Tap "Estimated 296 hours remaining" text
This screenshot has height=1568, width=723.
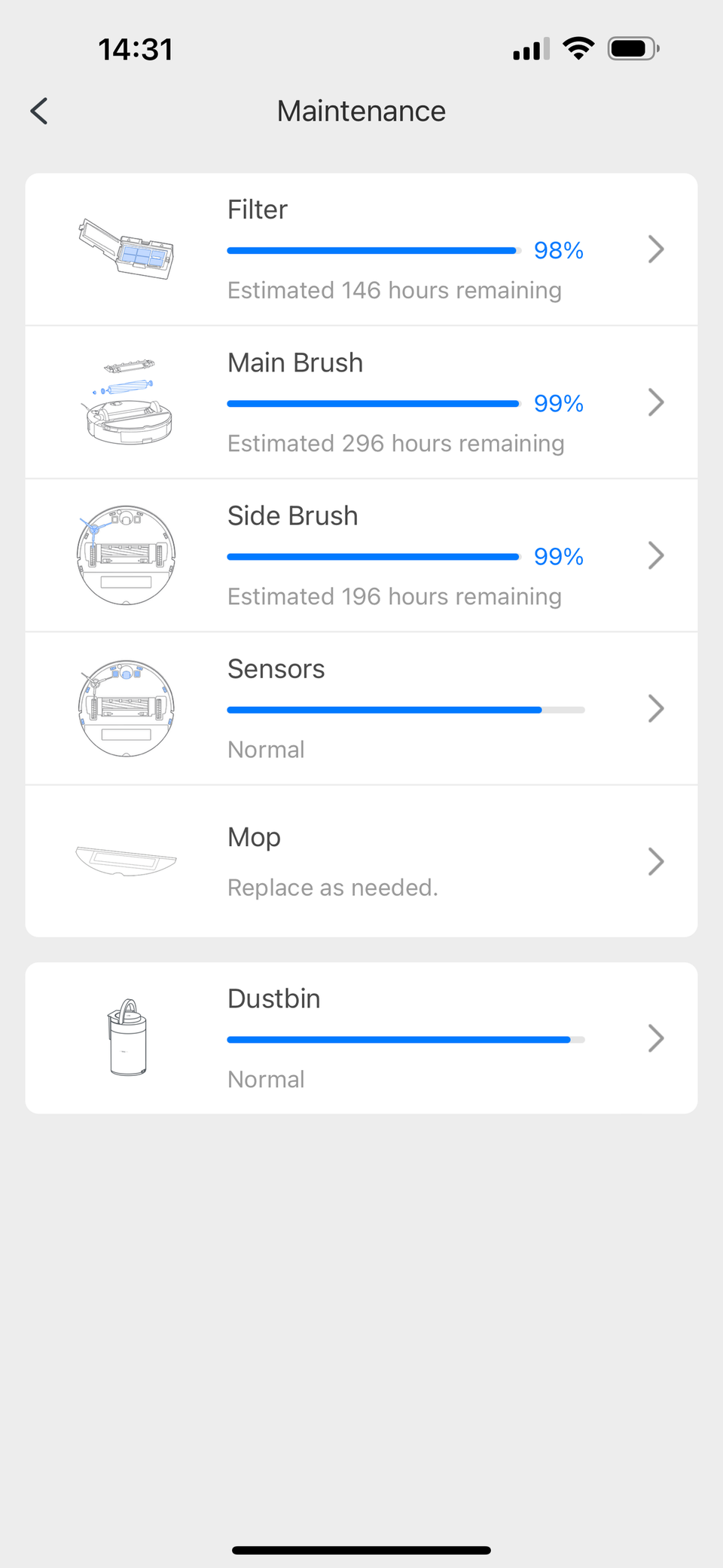pos(396,443)
